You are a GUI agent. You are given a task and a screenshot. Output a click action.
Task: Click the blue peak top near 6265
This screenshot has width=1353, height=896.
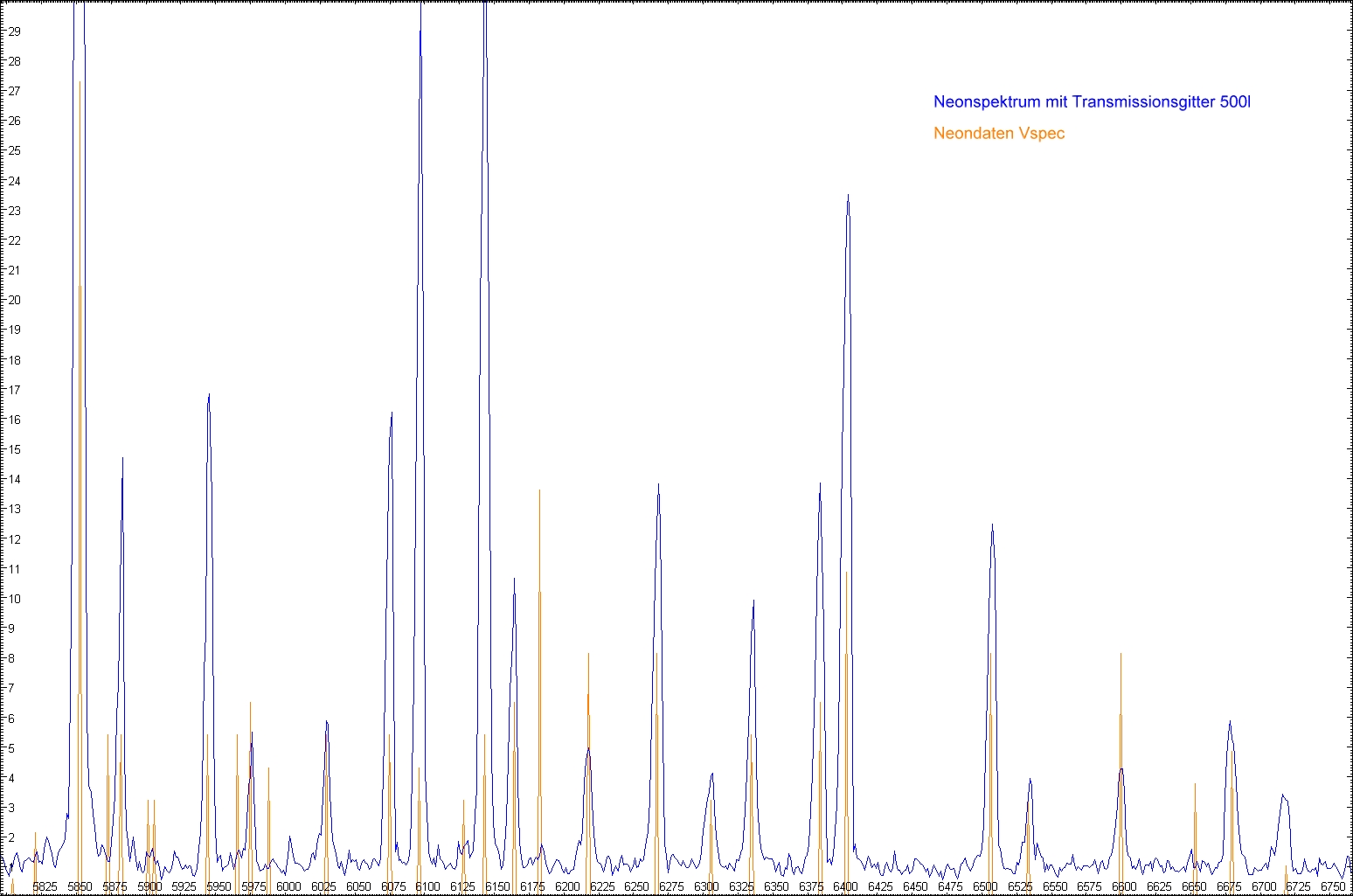pos(658,484)
